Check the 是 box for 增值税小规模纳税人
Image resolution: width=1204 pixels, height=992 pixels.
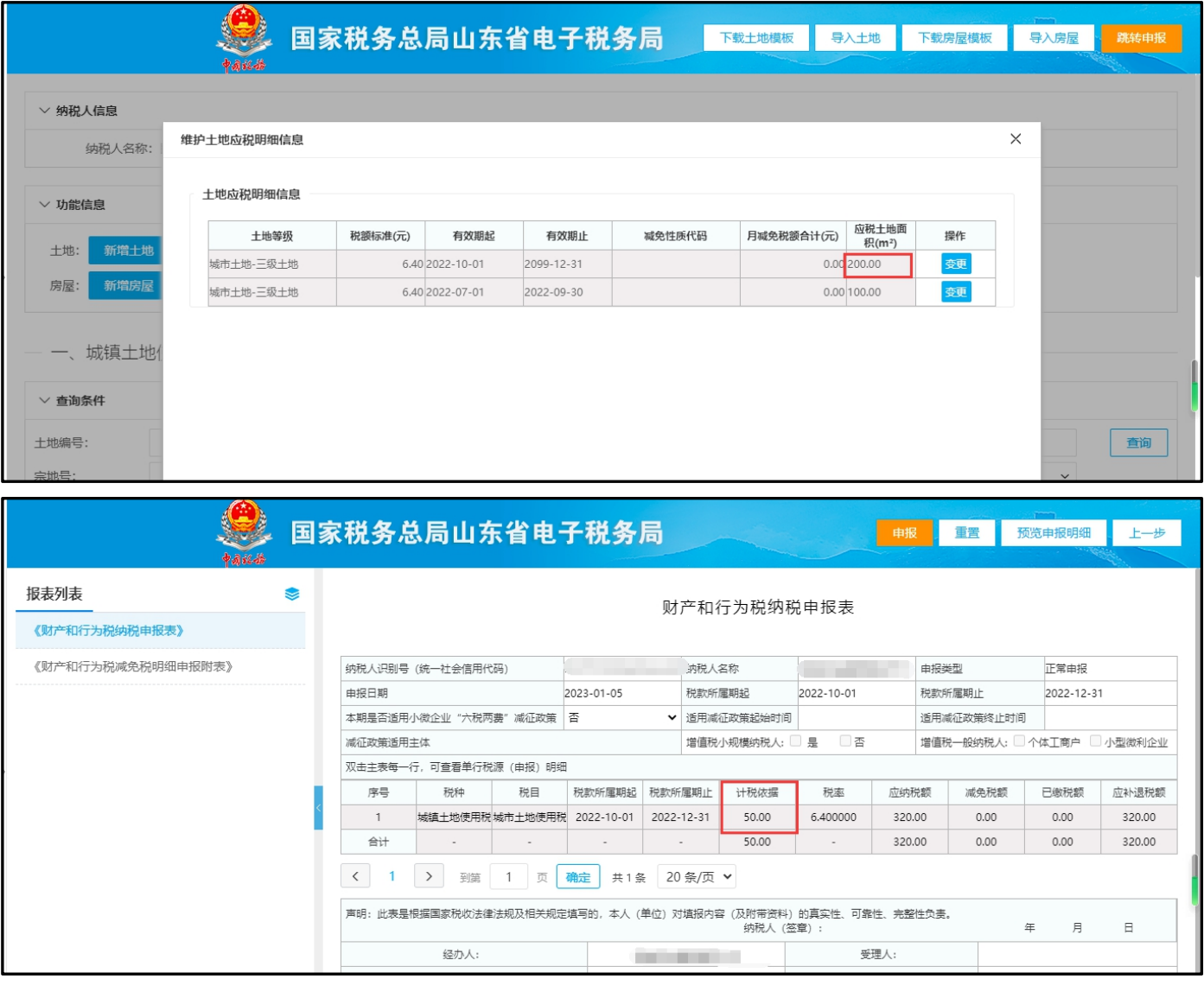click(x=796, y=741)
